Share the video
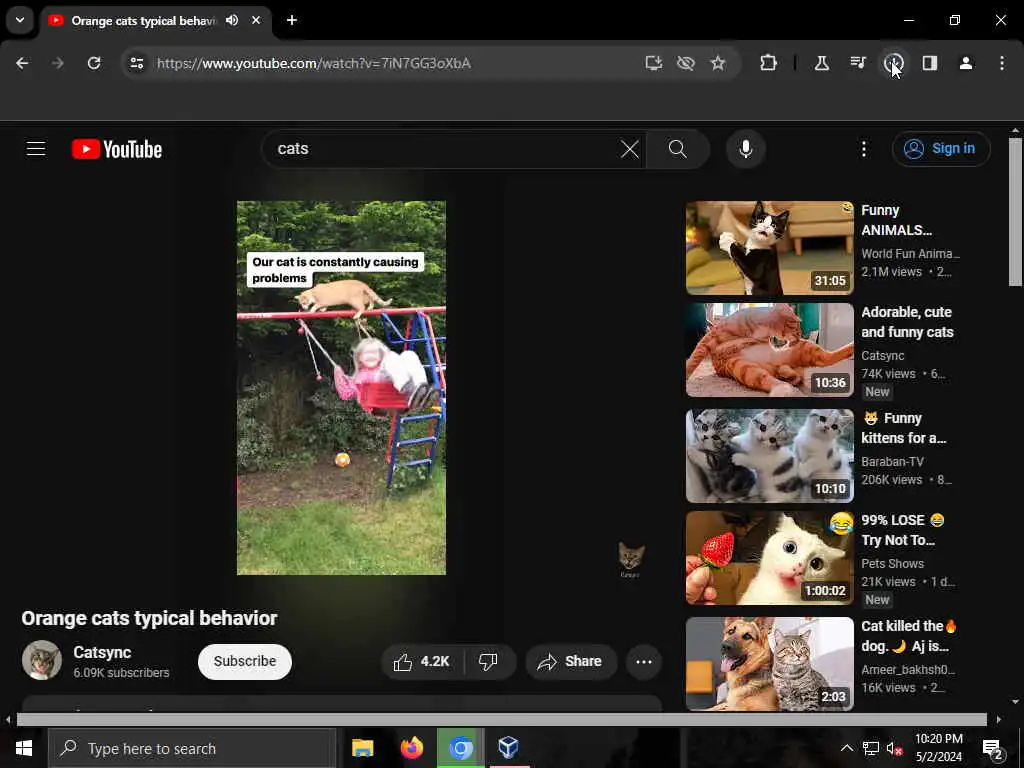 pos(571,662)
